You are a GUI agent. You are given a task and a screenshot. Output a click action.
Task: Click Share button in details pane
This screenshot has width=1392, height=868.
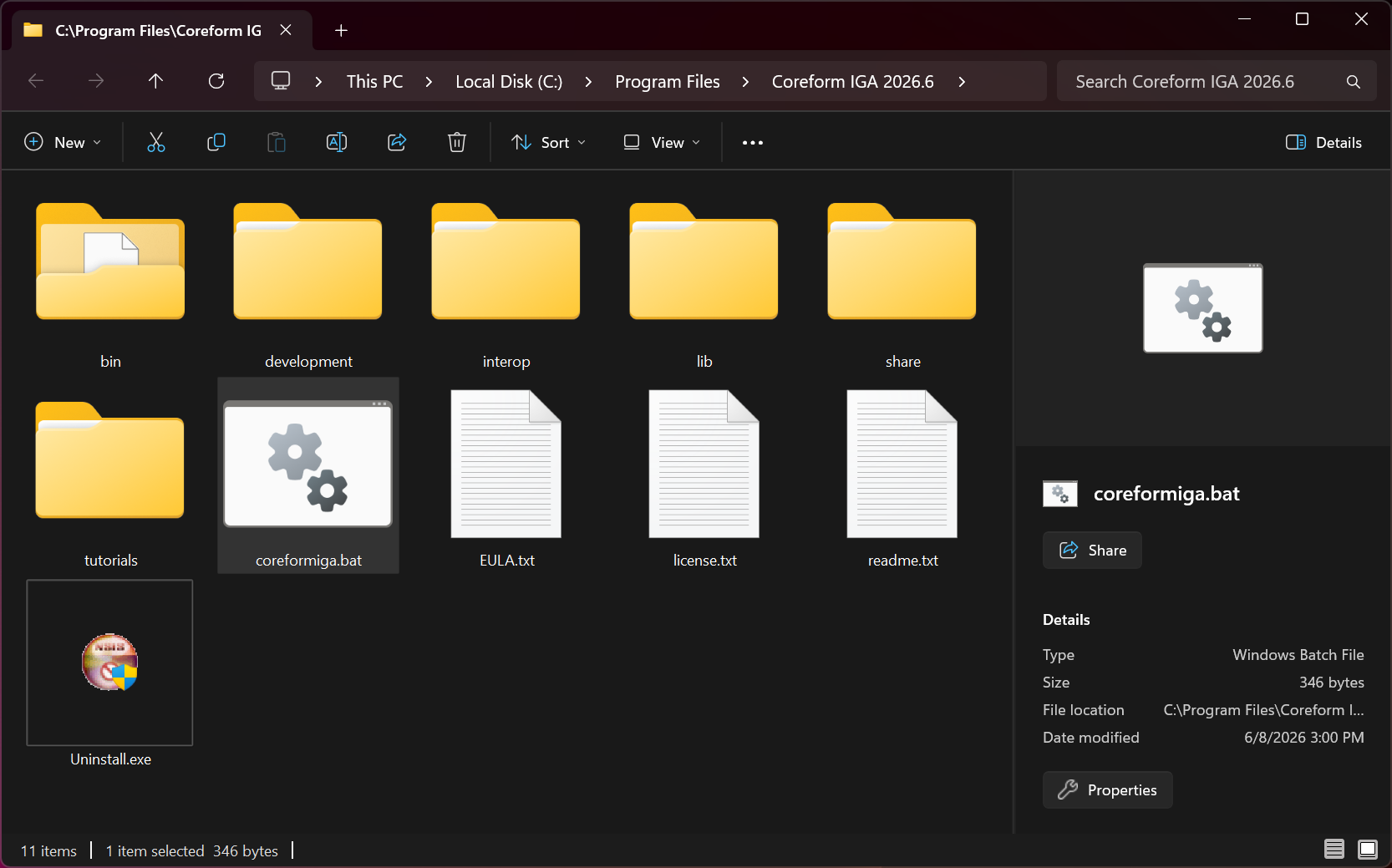(1092, 551)
